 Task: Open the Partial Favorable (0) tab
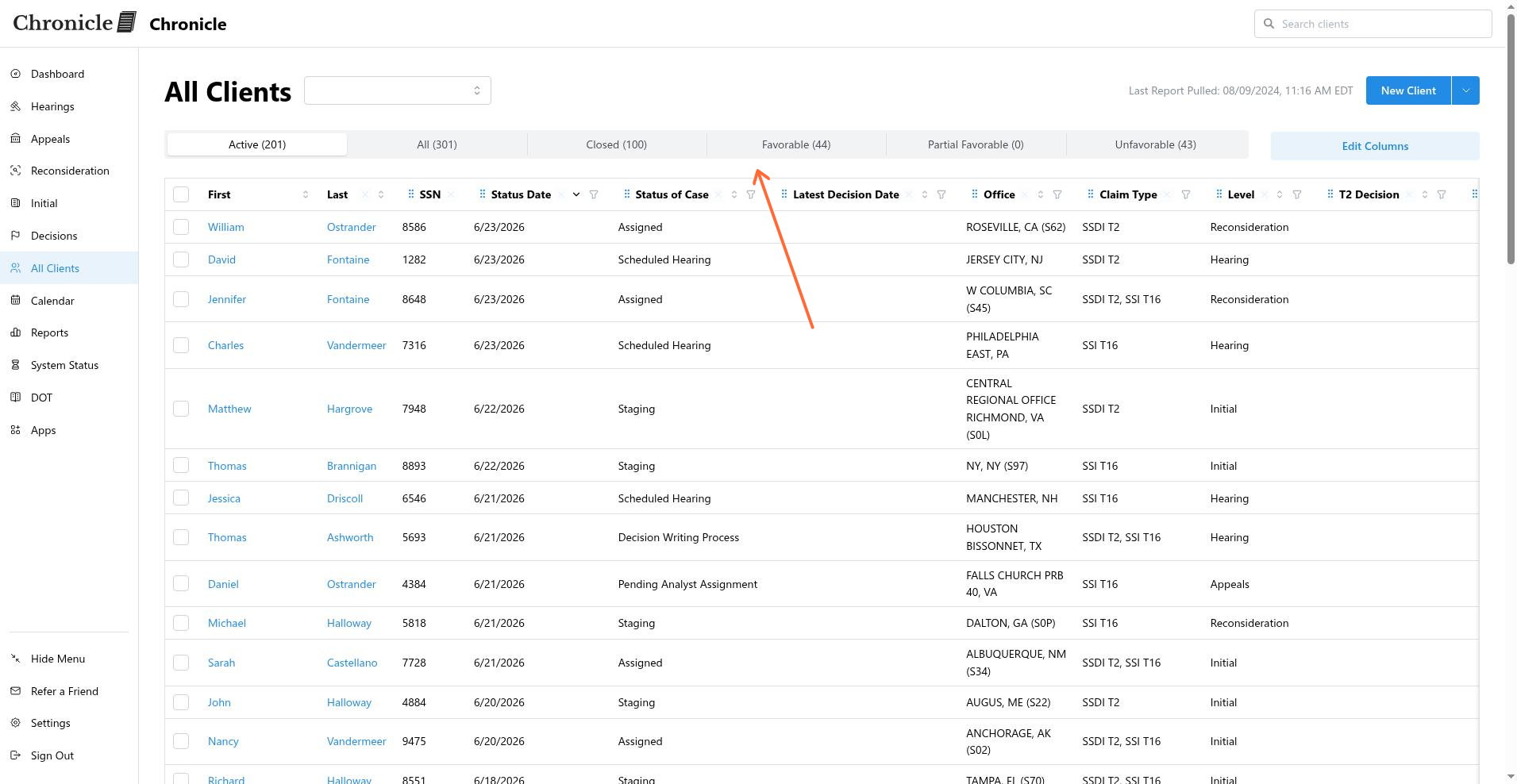click(x=976, y=144)
